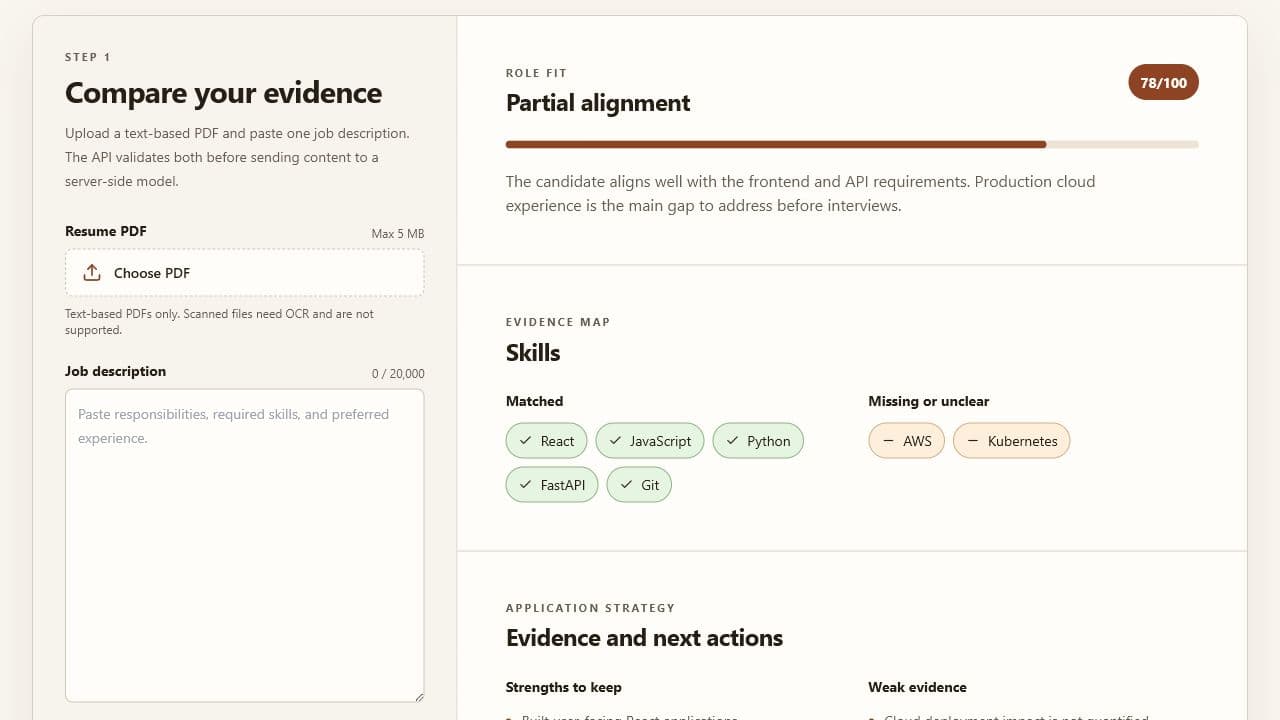Screen dimensions: 1280x720
Task: Click the Git matched skill chip
Action: 639,485
